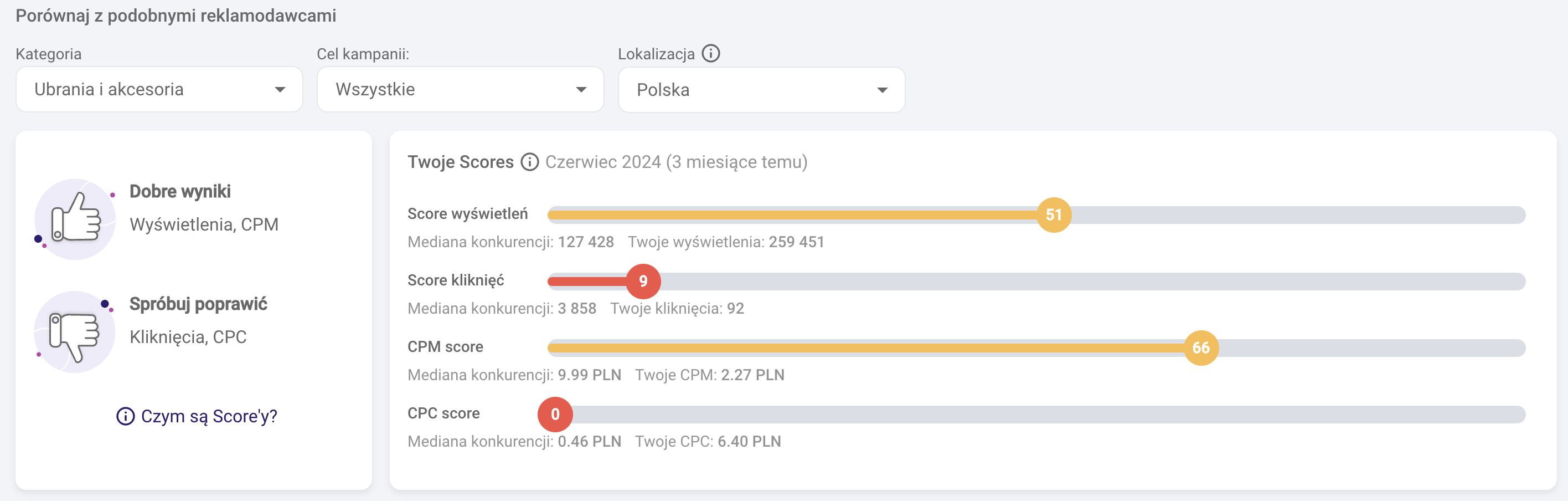Click the Porównaj z podobnymi reklamodawcami title
Screen dimensions: 1568x501
point(176,16)
